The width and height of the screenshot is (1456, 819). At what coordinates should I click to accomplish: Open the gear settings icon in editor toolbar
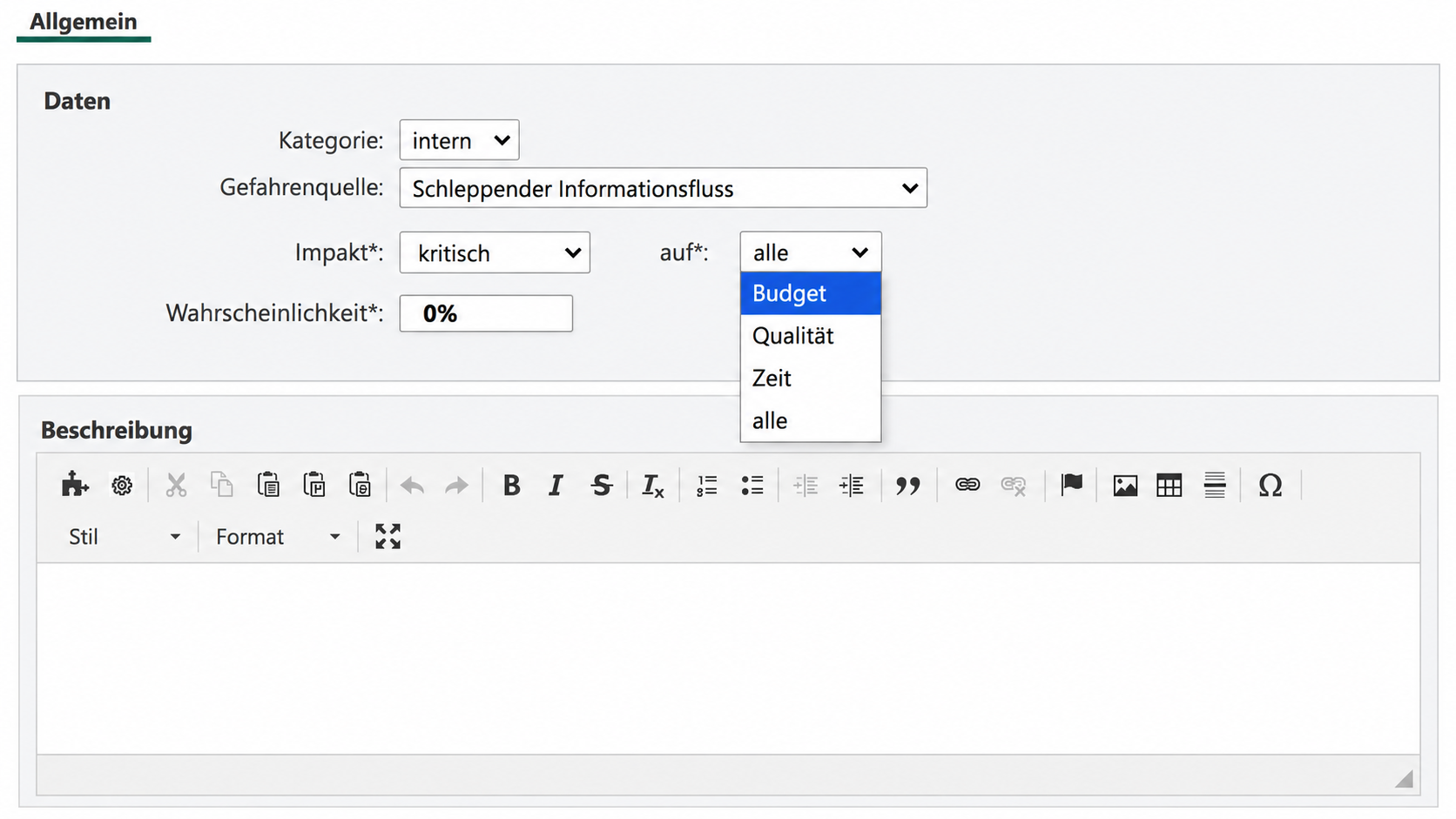[122, 485]
